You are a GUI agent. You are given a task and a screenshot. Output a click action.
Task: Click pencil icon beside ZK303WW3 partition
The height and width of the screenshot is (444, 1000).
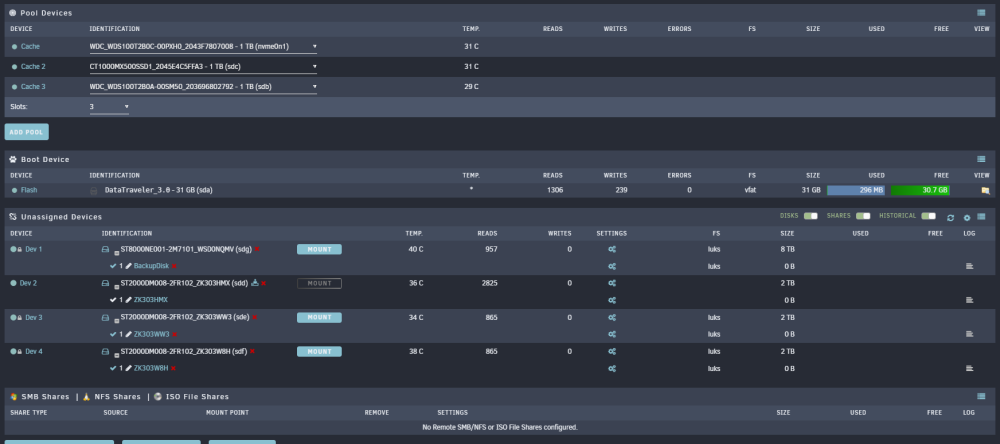[x=128, y=334]
